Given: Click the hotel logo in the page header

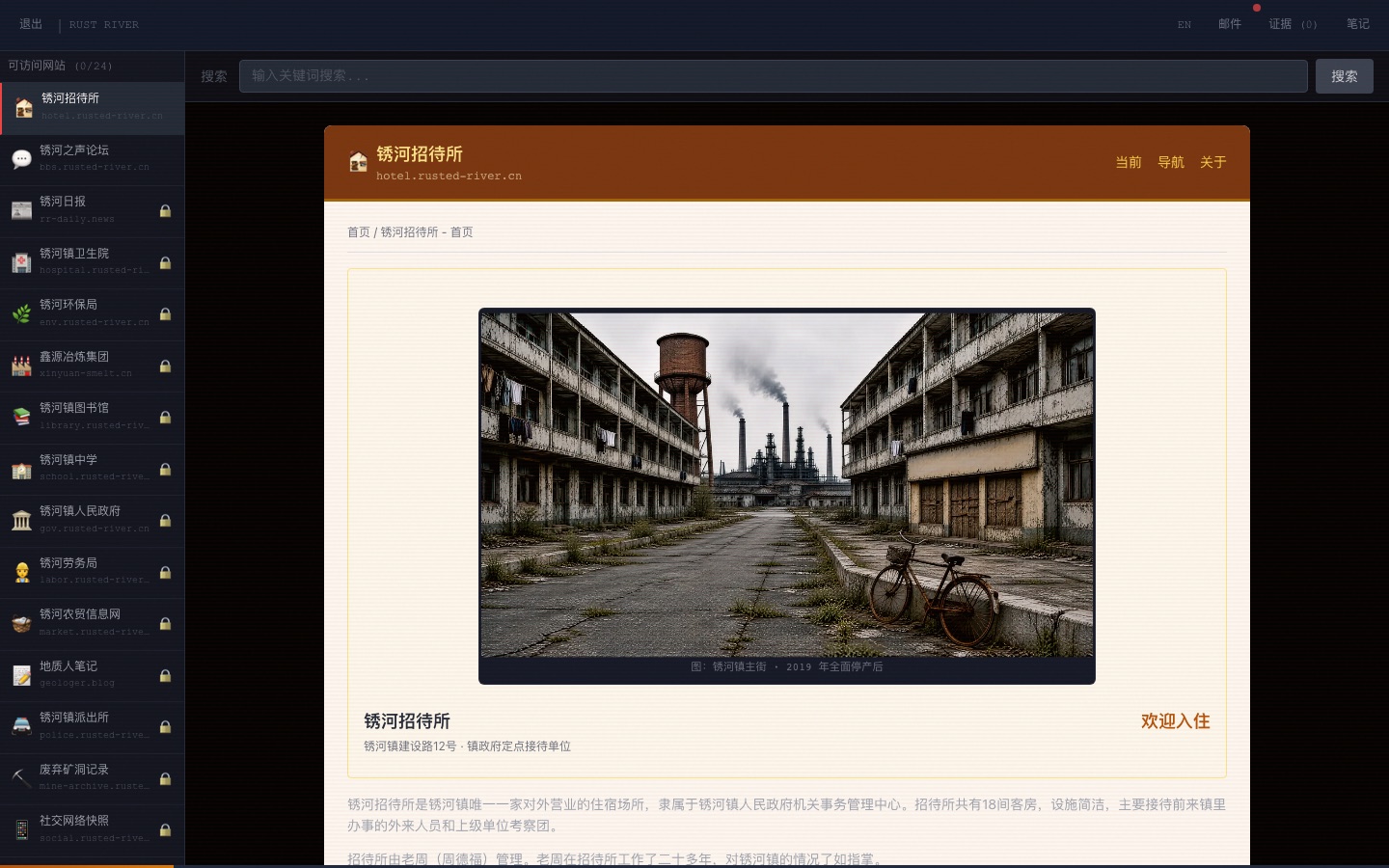Looking at the screenshot, I should [358, 162].
